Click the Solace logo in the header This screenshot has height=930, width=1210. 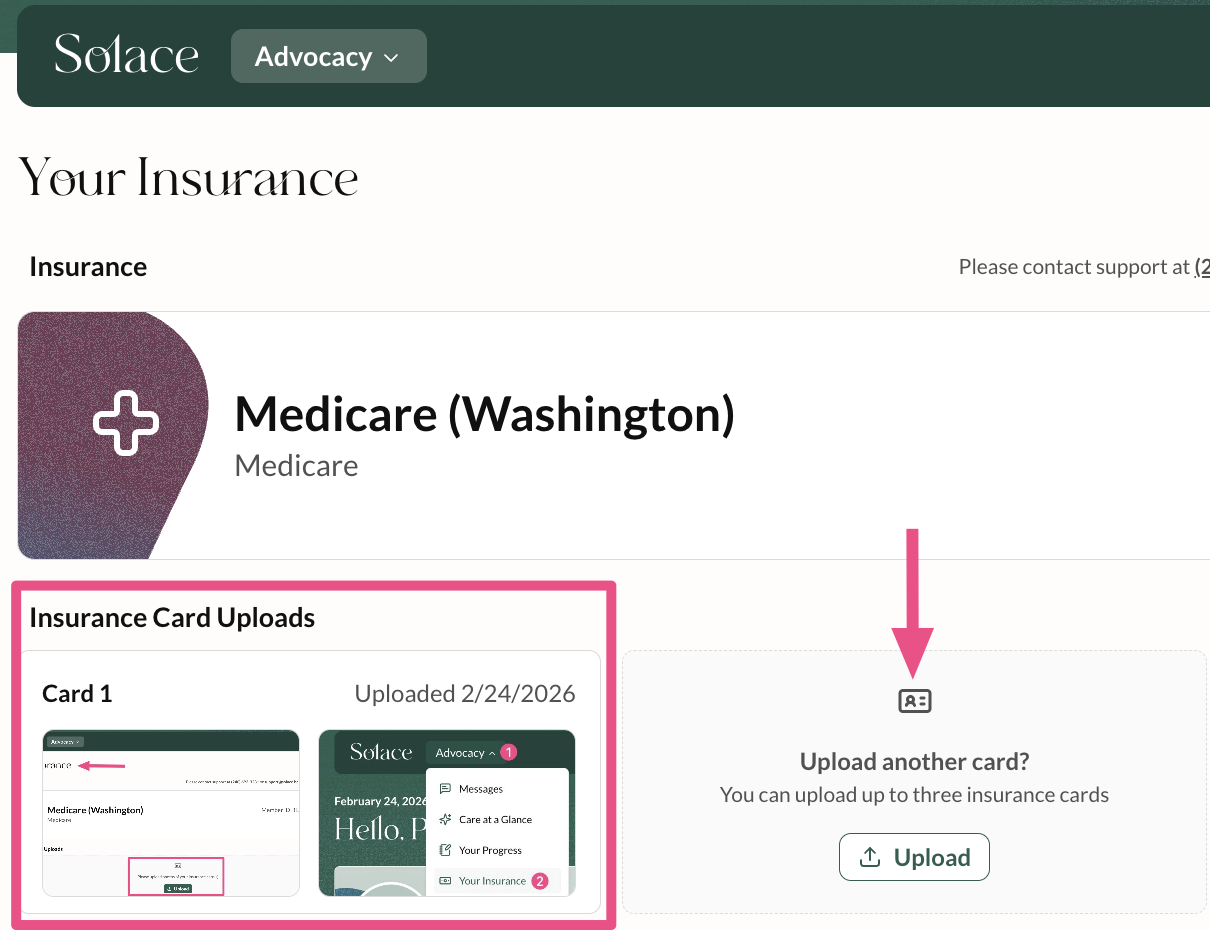tap(126, 55)
